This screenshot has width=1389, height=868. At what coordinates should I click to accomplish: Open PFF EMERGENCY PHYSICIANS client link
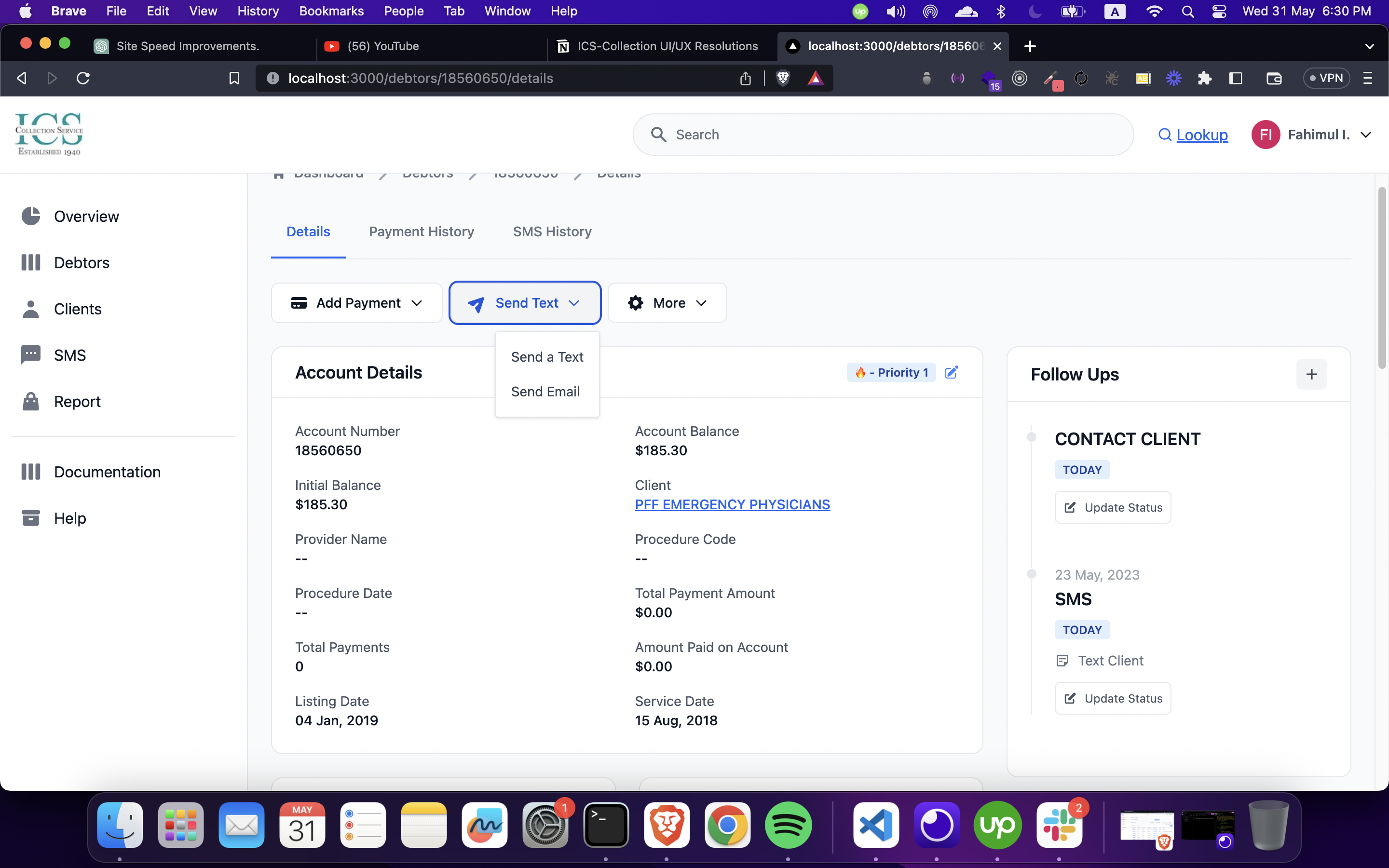tap(732, 504)
